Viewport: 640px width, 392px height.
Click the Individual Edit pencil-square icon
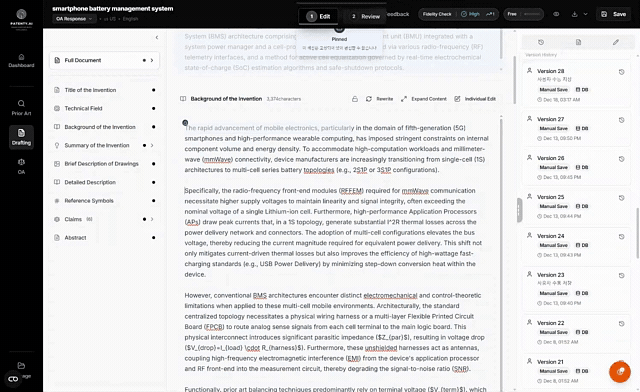point(457,99)
